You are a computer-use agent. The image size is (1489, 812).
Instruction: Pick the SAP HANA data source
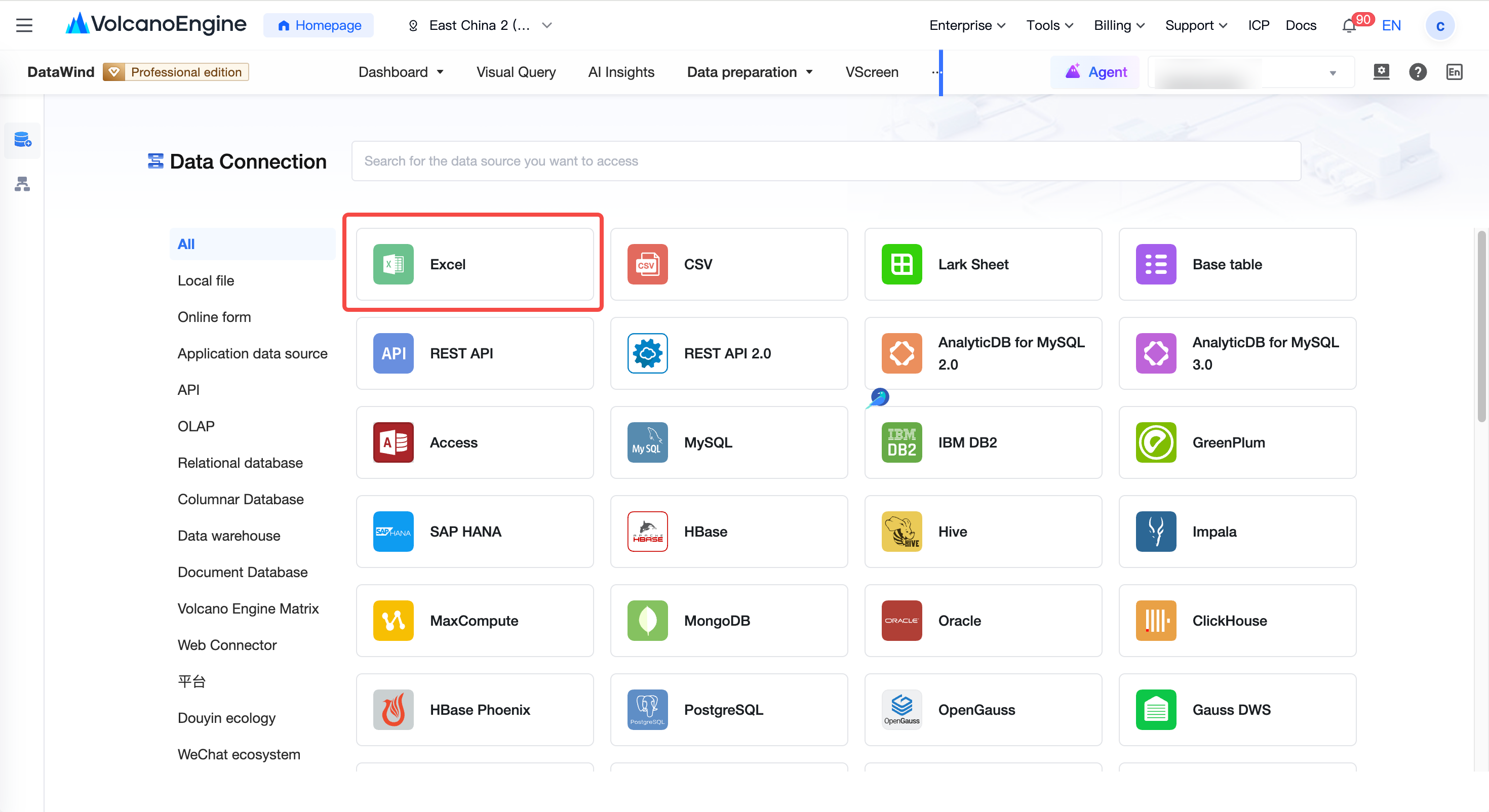tap(475, 531)
